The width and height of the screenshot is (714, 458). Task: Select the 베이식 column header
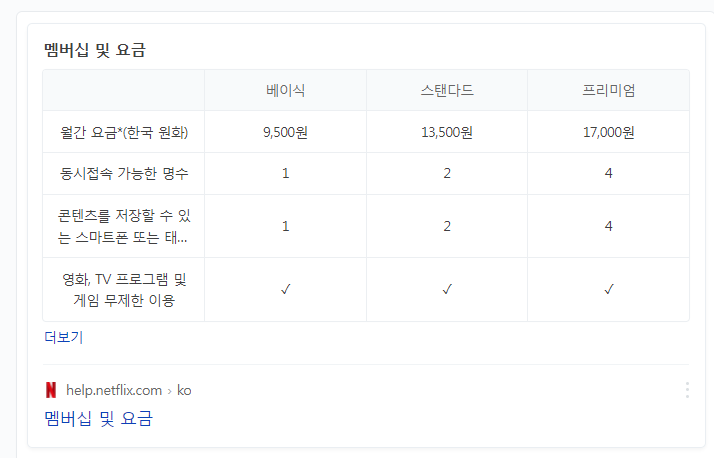point(286,90)
